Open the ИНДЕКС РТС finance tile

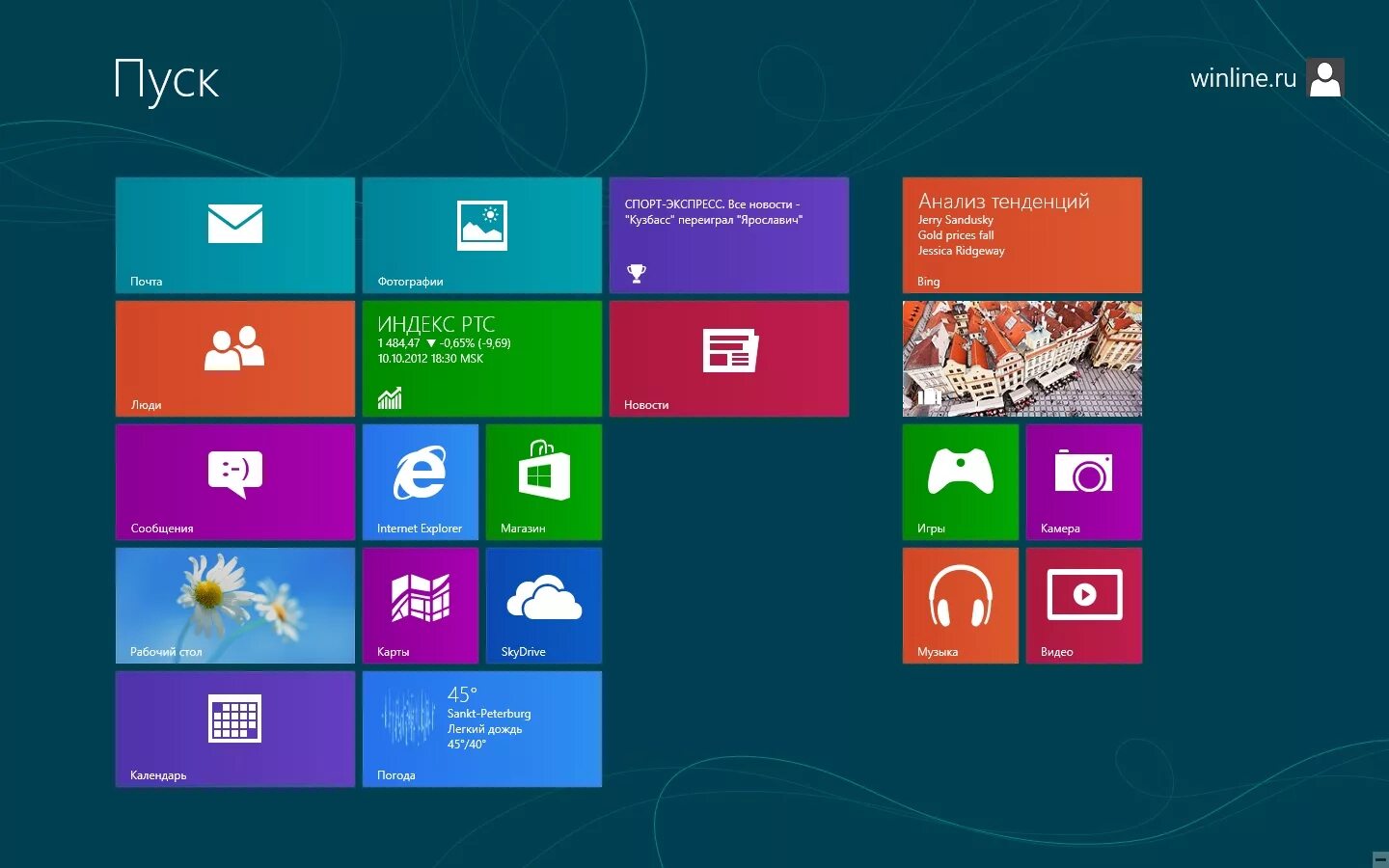(x=482, y=359)
